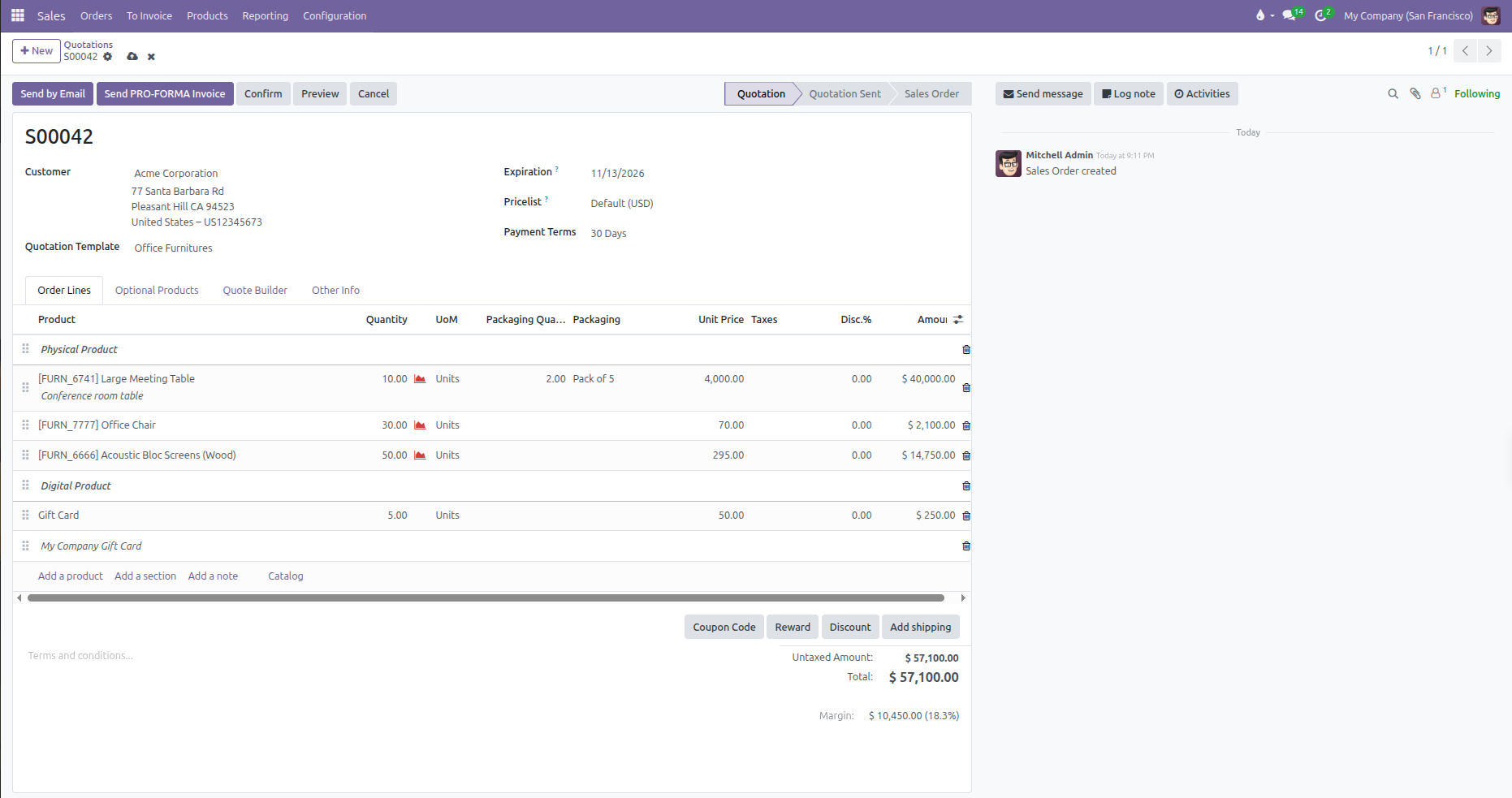Open the Reporting menu
1512x798 pixels.
265,15
